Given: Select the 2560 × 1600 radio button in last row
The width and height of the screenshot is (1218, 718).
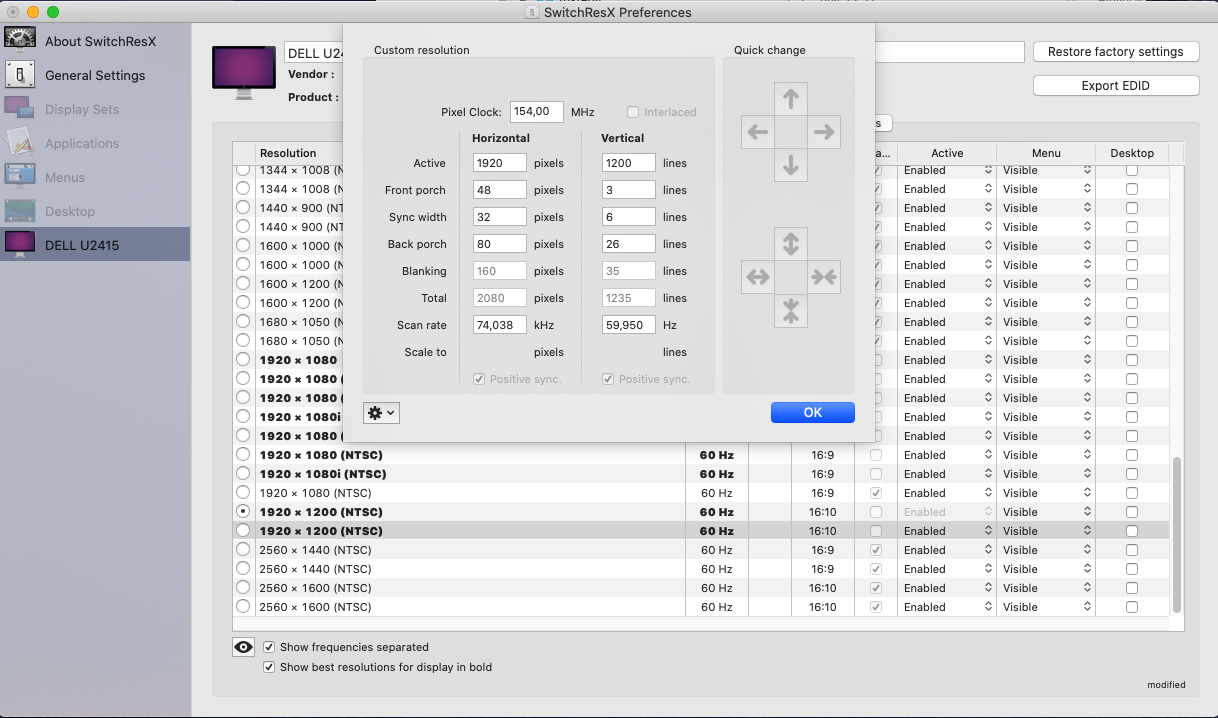Looking at the screenshot, I should (243, 607).
